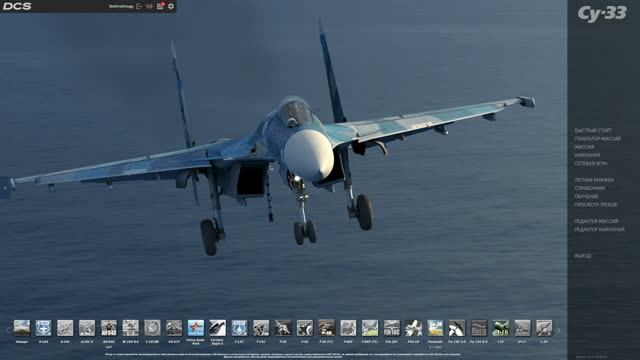Open БЫСТРЫЙ СТАРТ menu item
The height and width of the screenshot is (360, 640).
tap(593, 131)
